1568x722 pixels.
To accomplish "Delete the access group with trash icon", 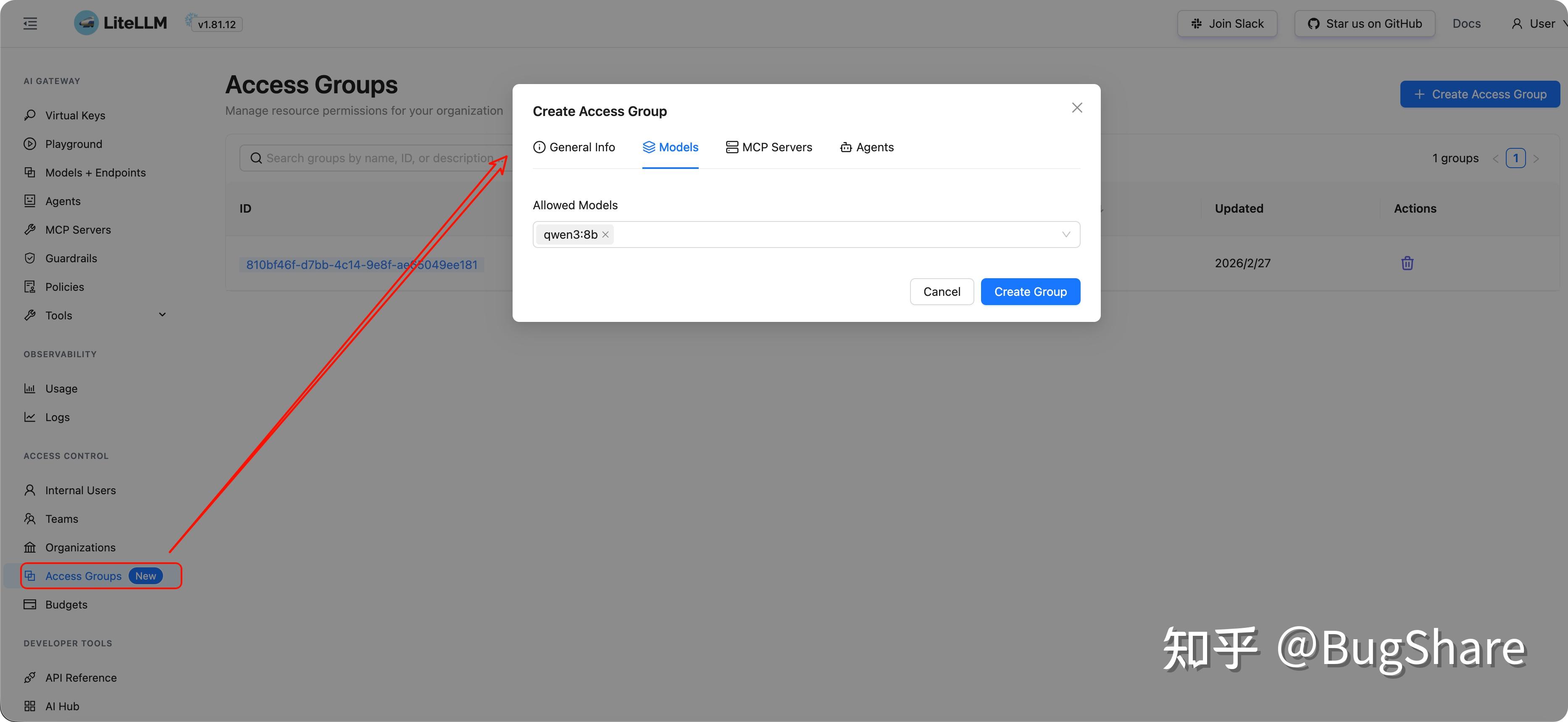I will click(1408, 263).
